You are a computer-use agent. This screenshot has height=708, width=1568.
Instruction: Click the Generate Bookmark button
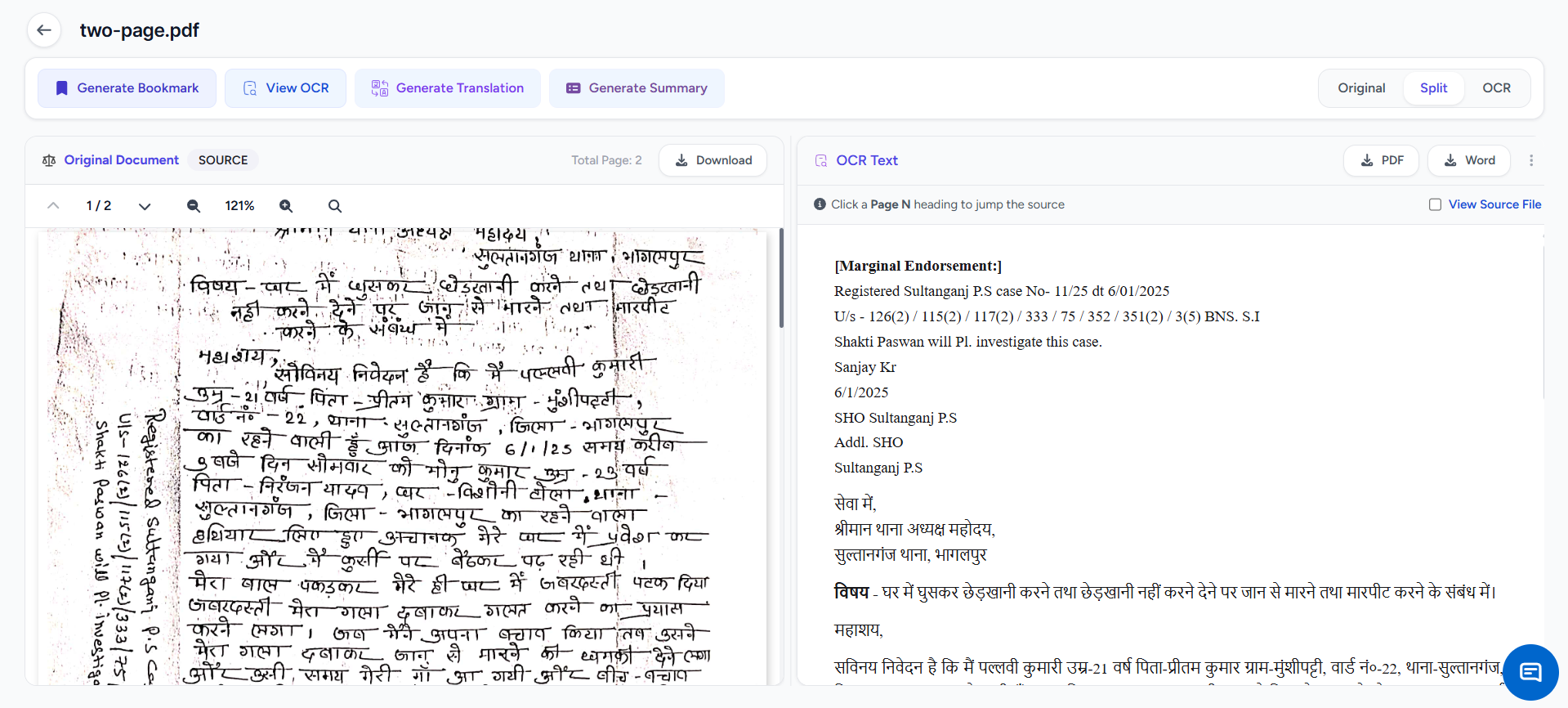(127, 88)
